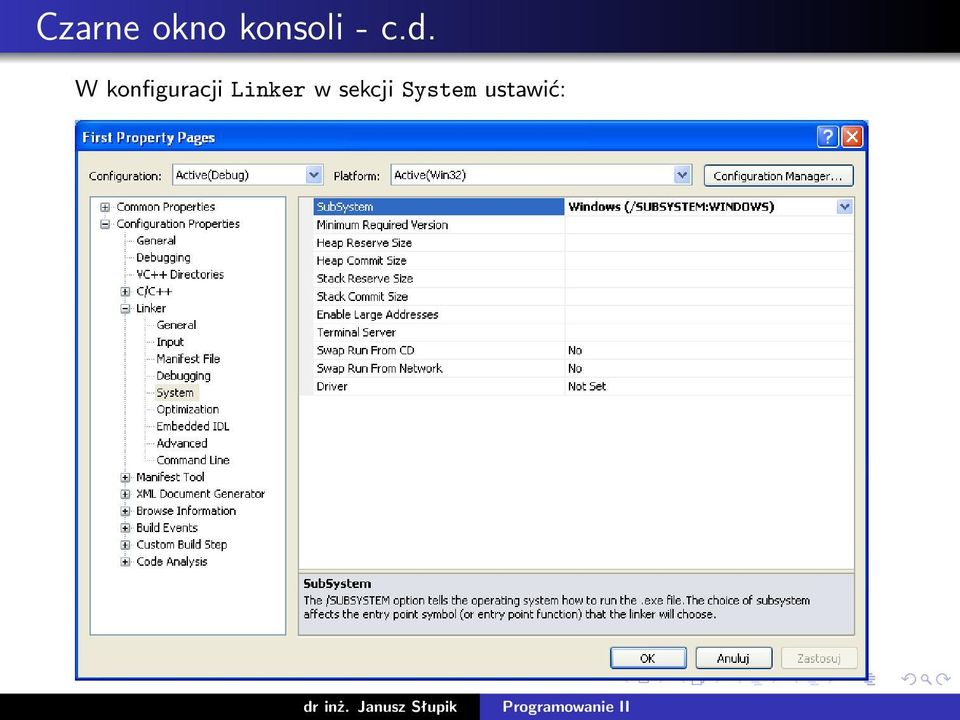This screenshot has height=720, width=960.
Task: Expand the Common Properties node
Action: (105, 207)
